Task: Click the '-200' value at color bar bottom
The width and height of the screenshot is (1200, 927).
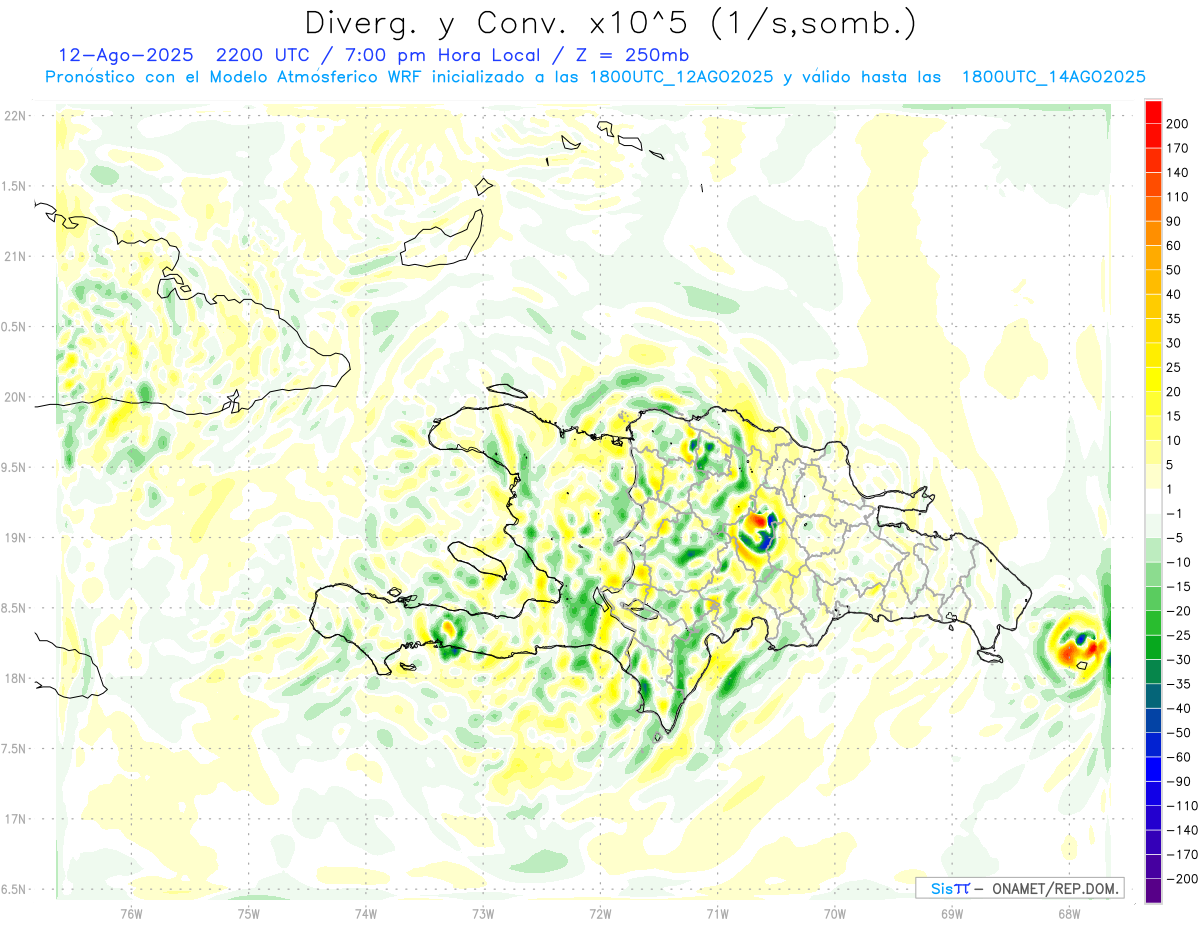Action: [1182, 879]
